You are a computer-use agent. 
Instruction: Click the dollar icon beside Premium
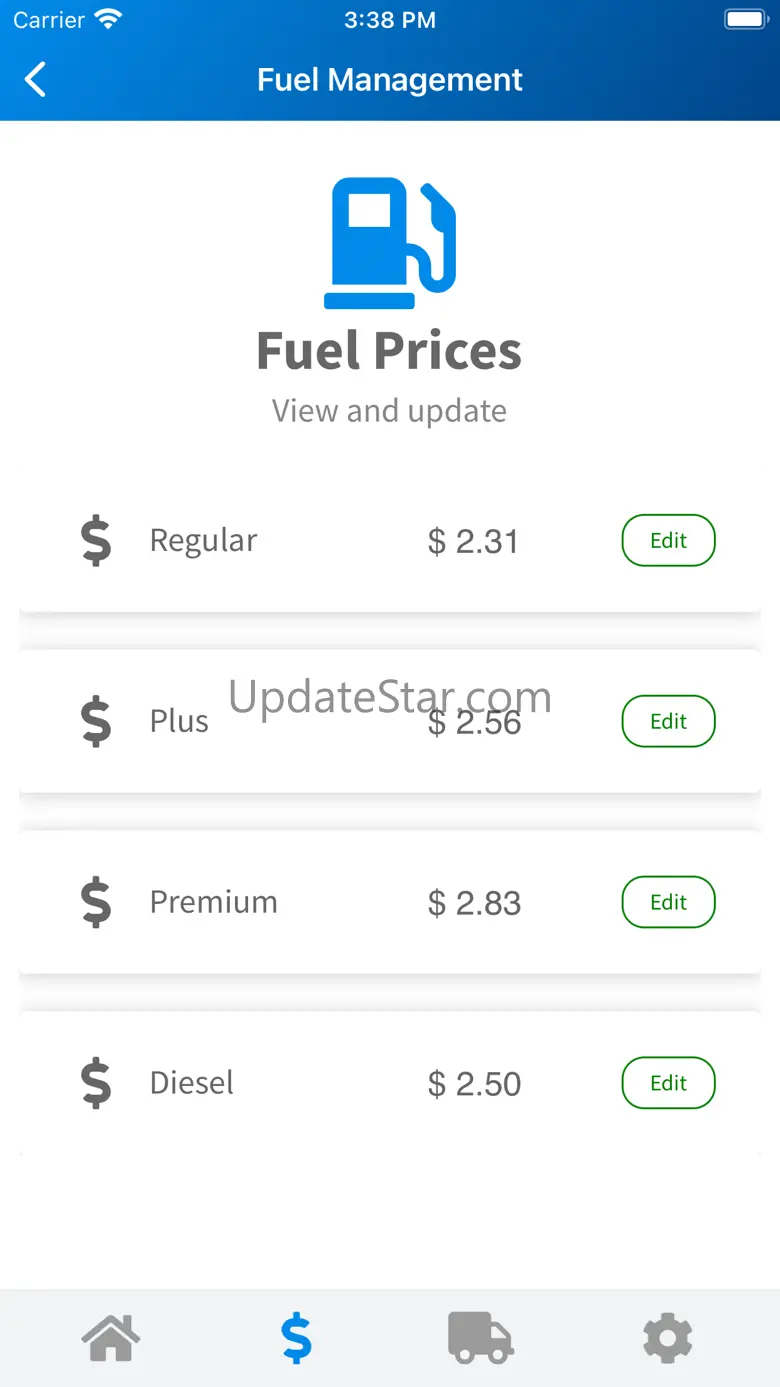(96, 902)
